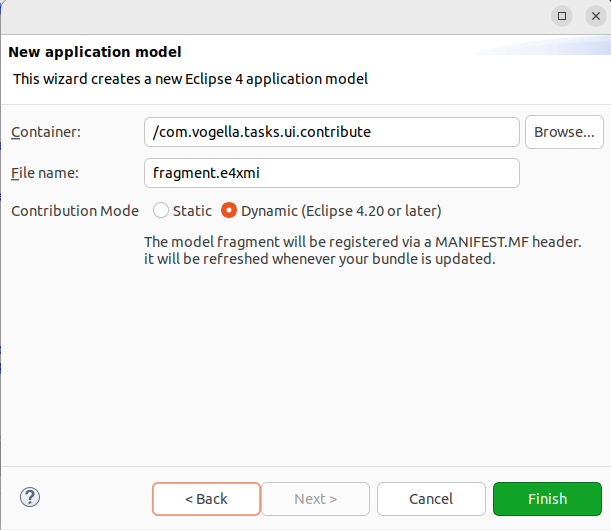
Task: Select Dynamic (Eclipse 4.20 or later) mode
Action: point(331,211)
